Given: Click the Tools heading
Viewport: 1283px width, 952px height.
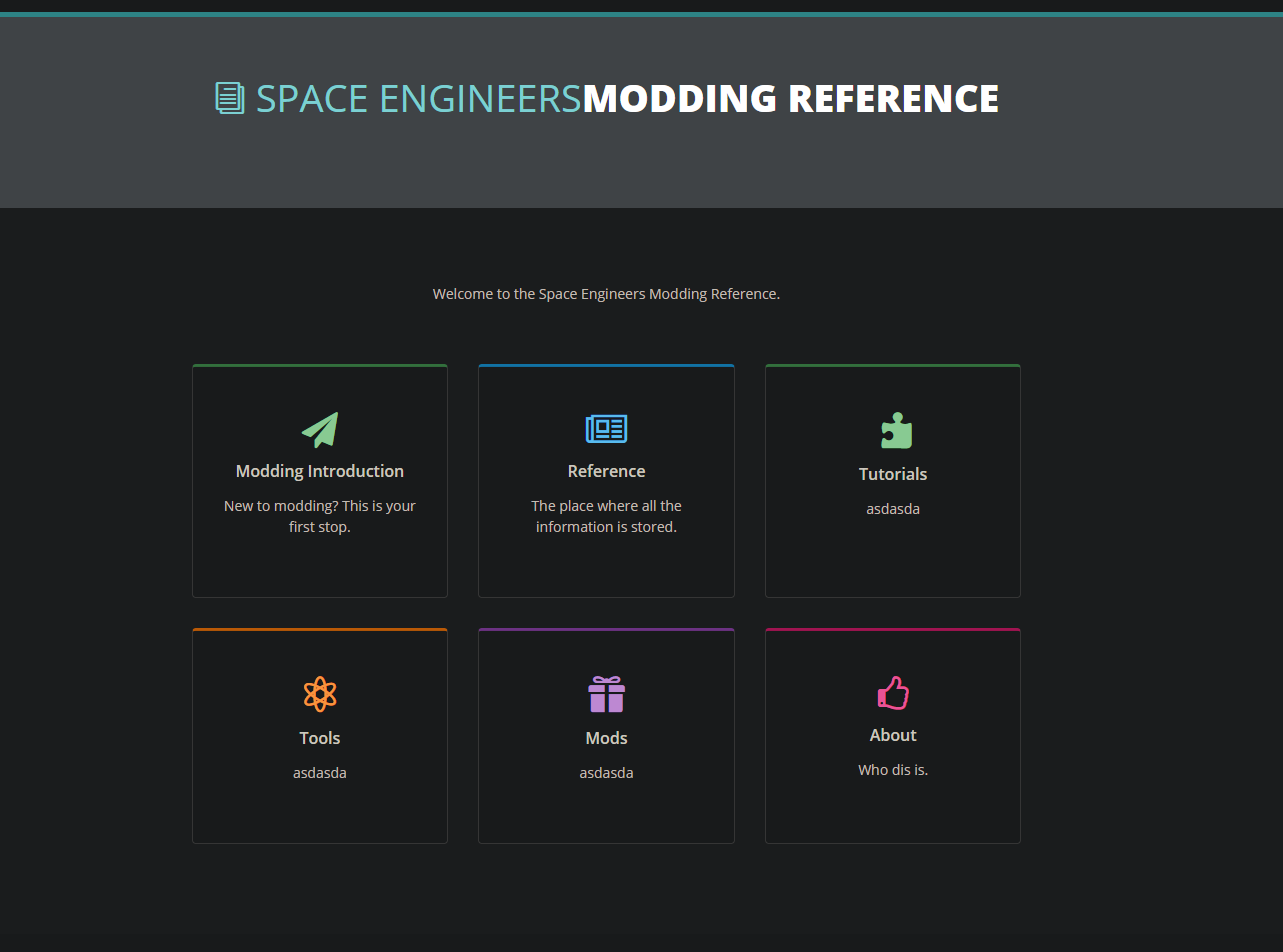Looking at the screenshot, I should (x=319, y=737).
